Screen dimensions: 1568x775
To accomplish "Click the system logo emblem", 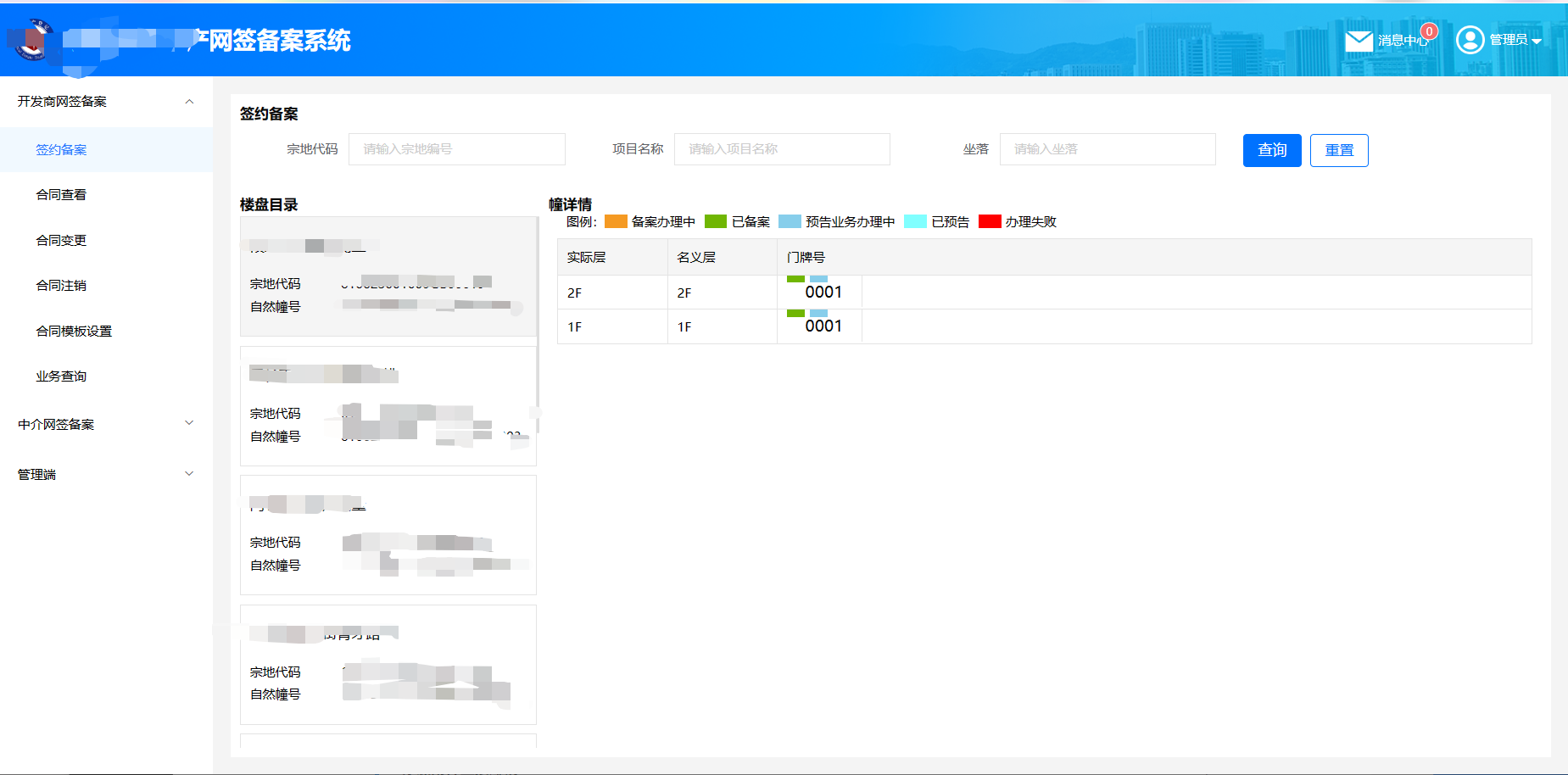I will click(x=32, y=40).
